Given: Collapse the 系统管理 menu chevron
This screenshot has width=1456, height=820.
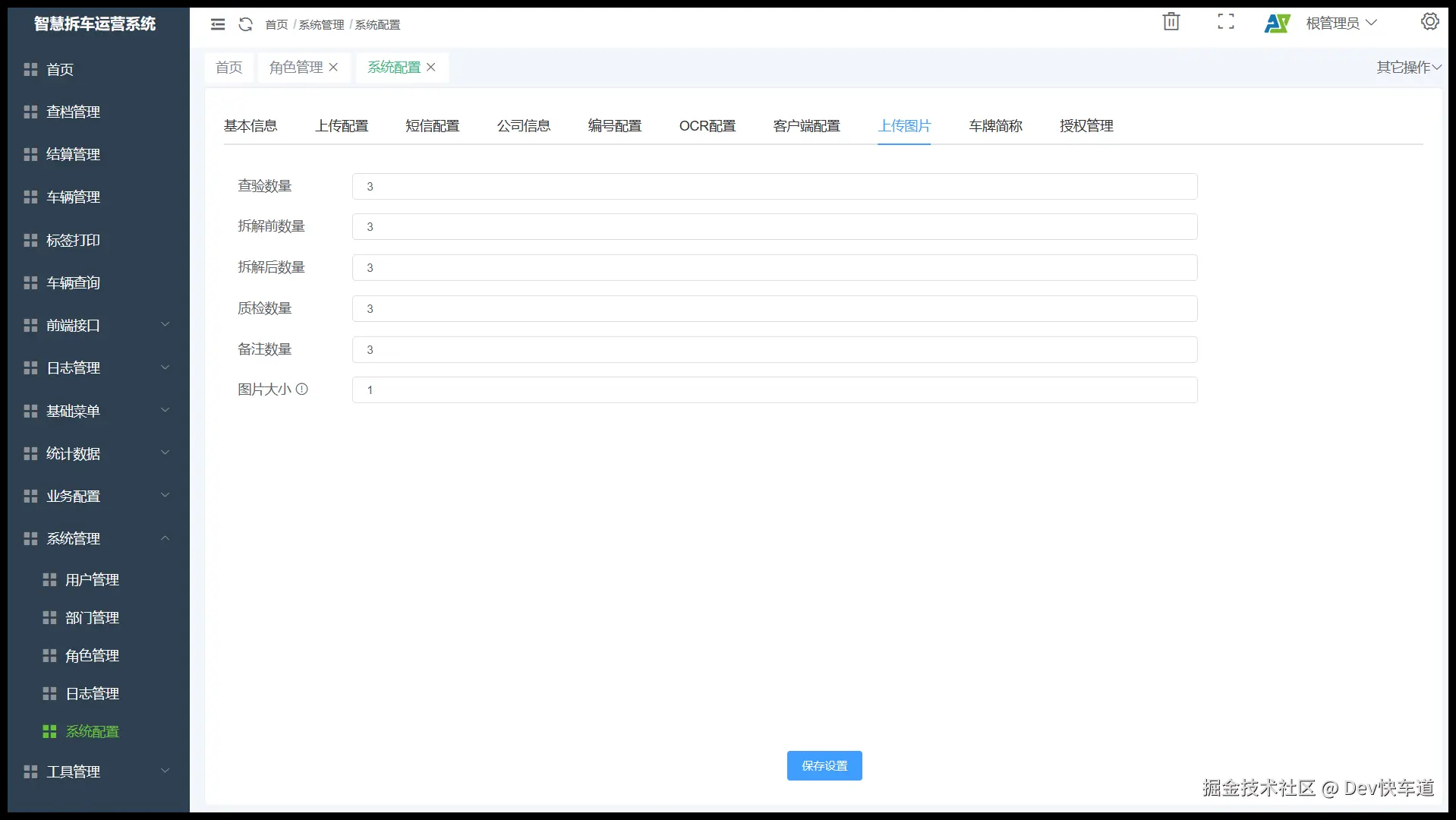Looking at the screenshot, I should (x=165, y=538).
